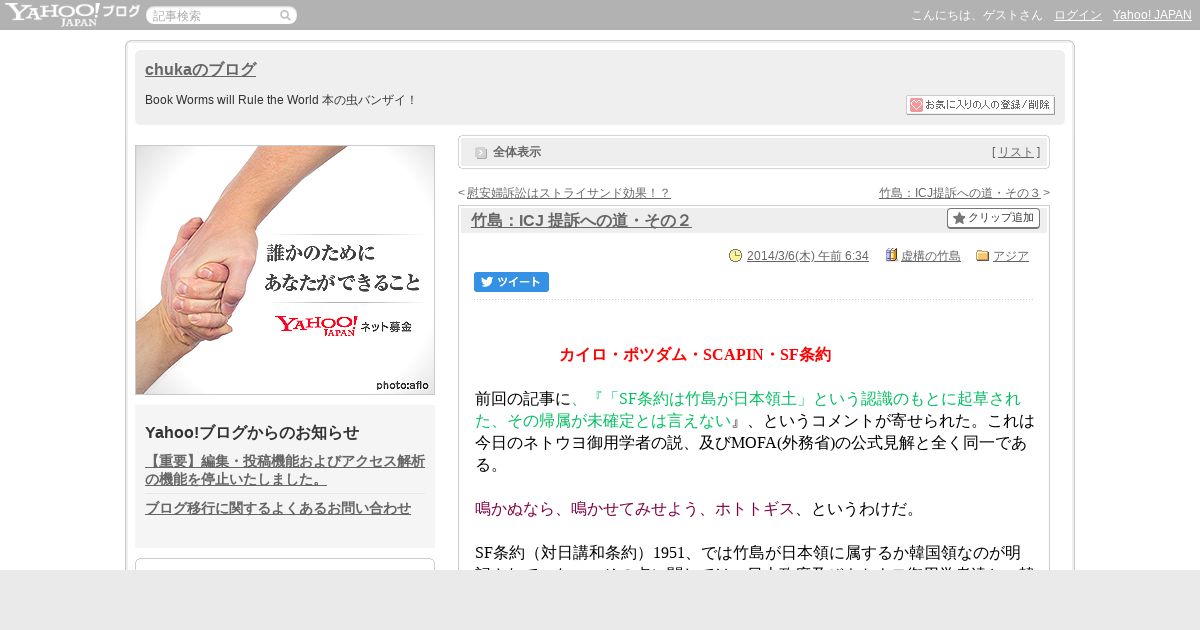Open 【重要】編集・投稿機能 notice link
1200x630 pixels.
pos(285,470)
